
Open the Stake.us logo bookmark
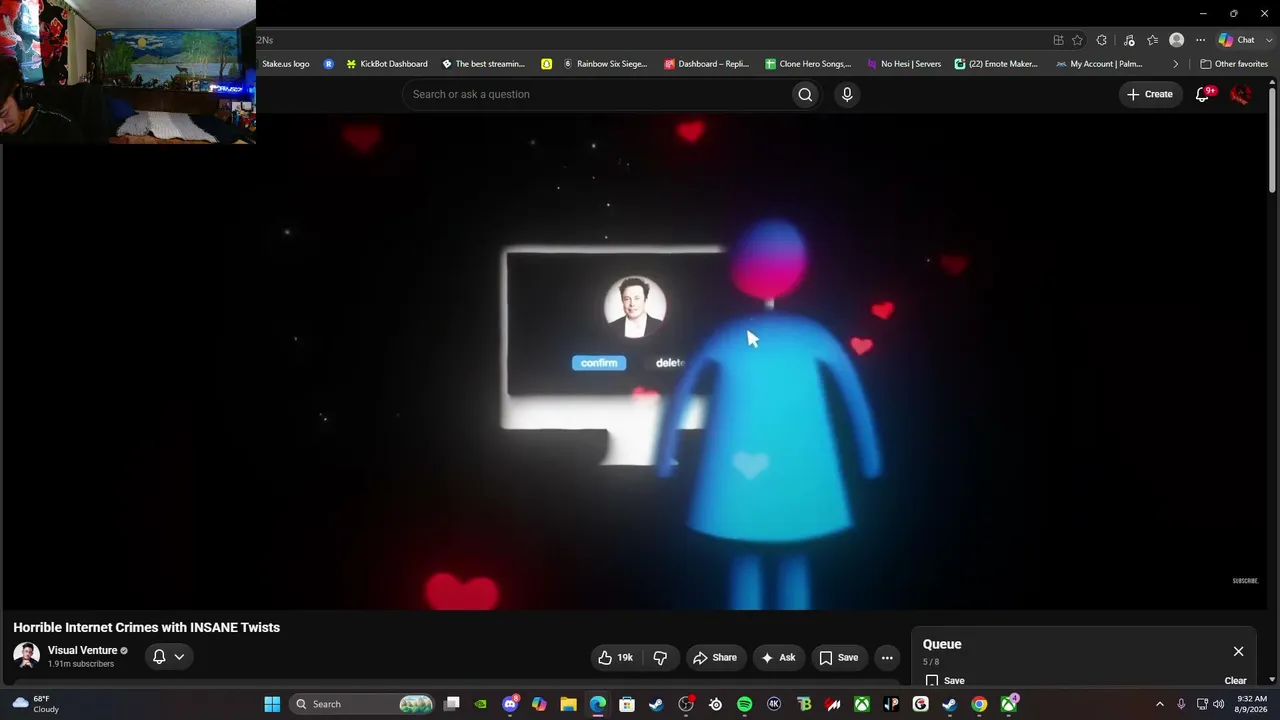[x=285, y=64]
